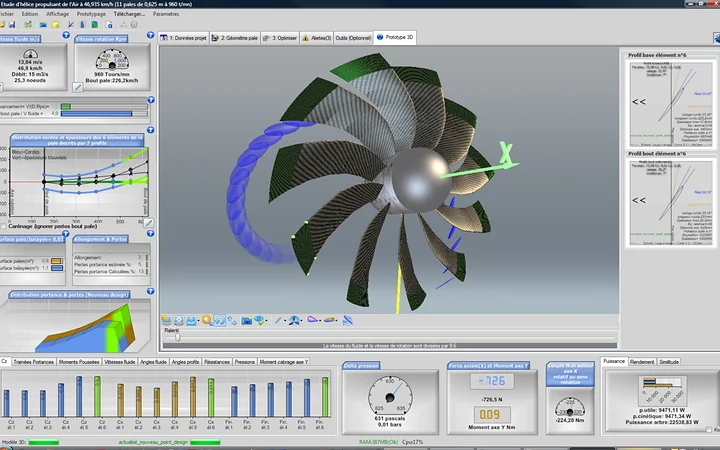The height and width of the screenshot is (450, 720).
Task: Click help arrow beside Allongement & Pertes panel
Action: point(150,234)
